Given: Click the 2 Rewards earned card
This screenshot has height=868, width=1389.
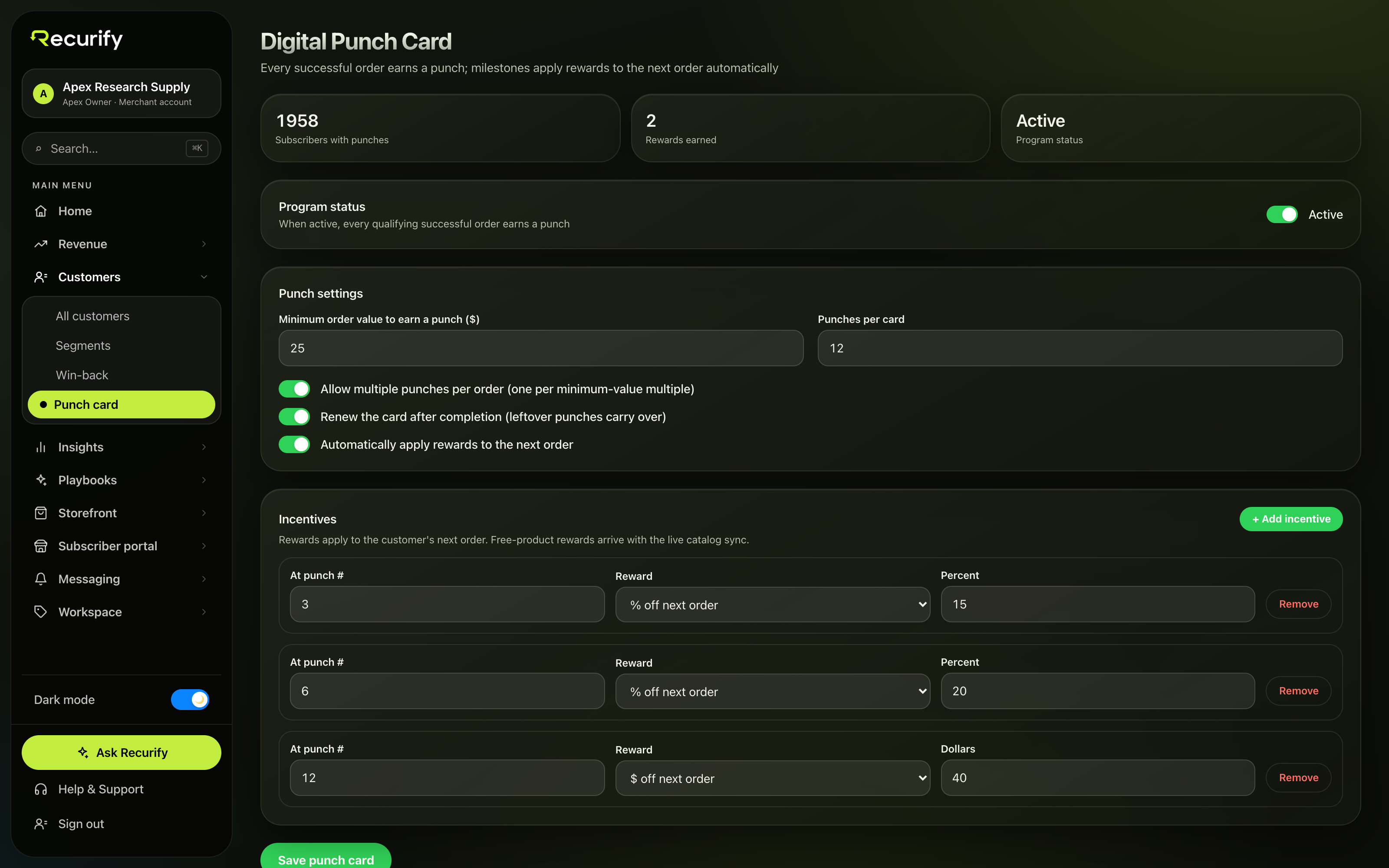Looking at the screenshot, I should click(810, 128).
